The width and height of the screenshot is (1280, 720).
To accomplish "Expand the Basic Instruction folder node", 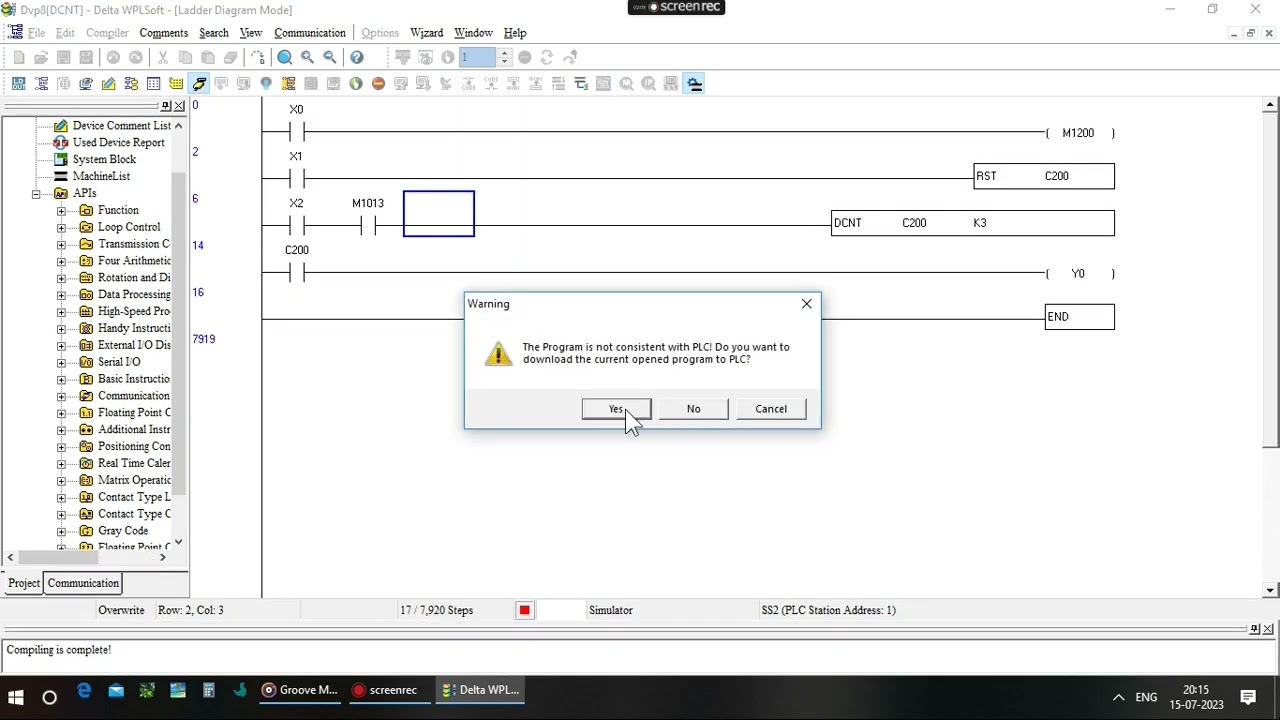I will (x=61, y=379).
